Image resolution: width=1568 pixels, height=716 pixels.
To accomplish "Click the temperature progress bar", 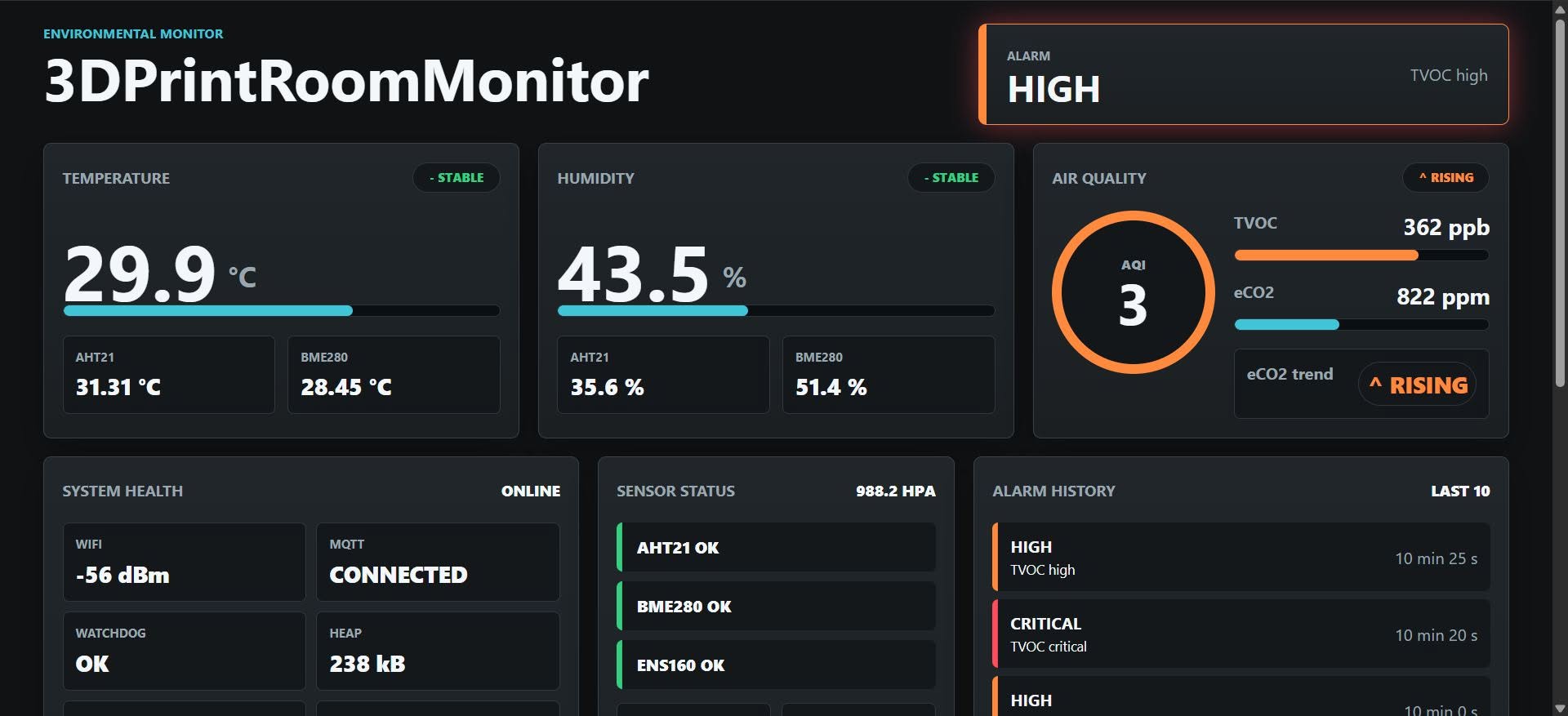I will tap(282, 311).
